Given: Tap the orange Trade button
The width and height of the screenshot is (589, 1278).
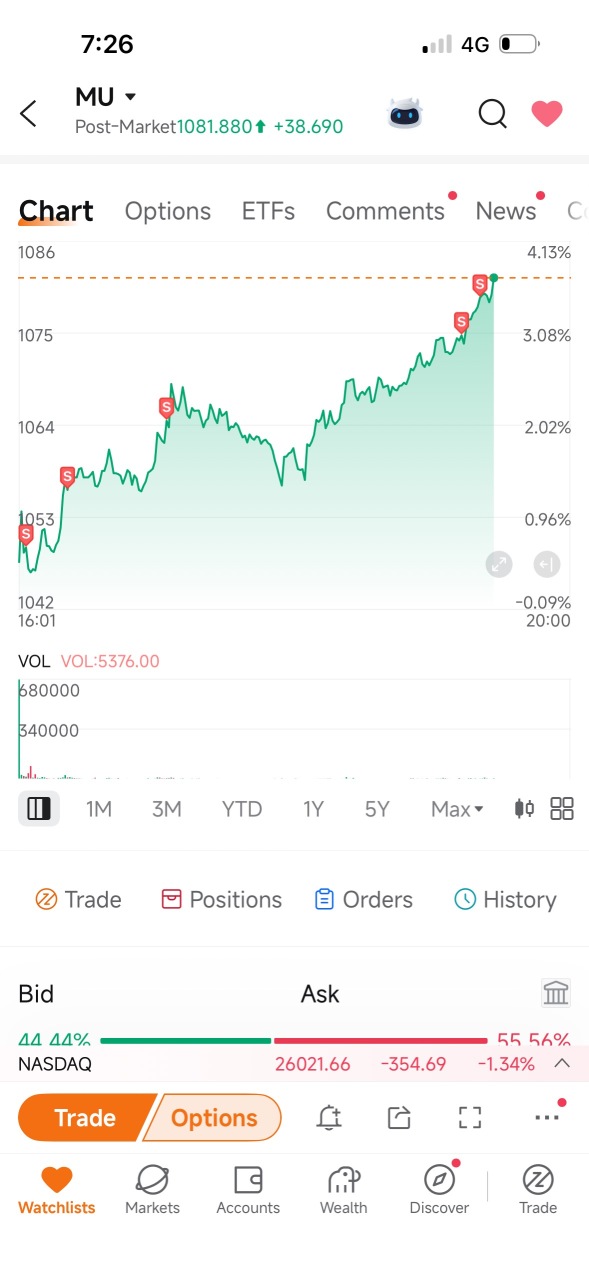Looking at the screenshot, I should 86,1118.
